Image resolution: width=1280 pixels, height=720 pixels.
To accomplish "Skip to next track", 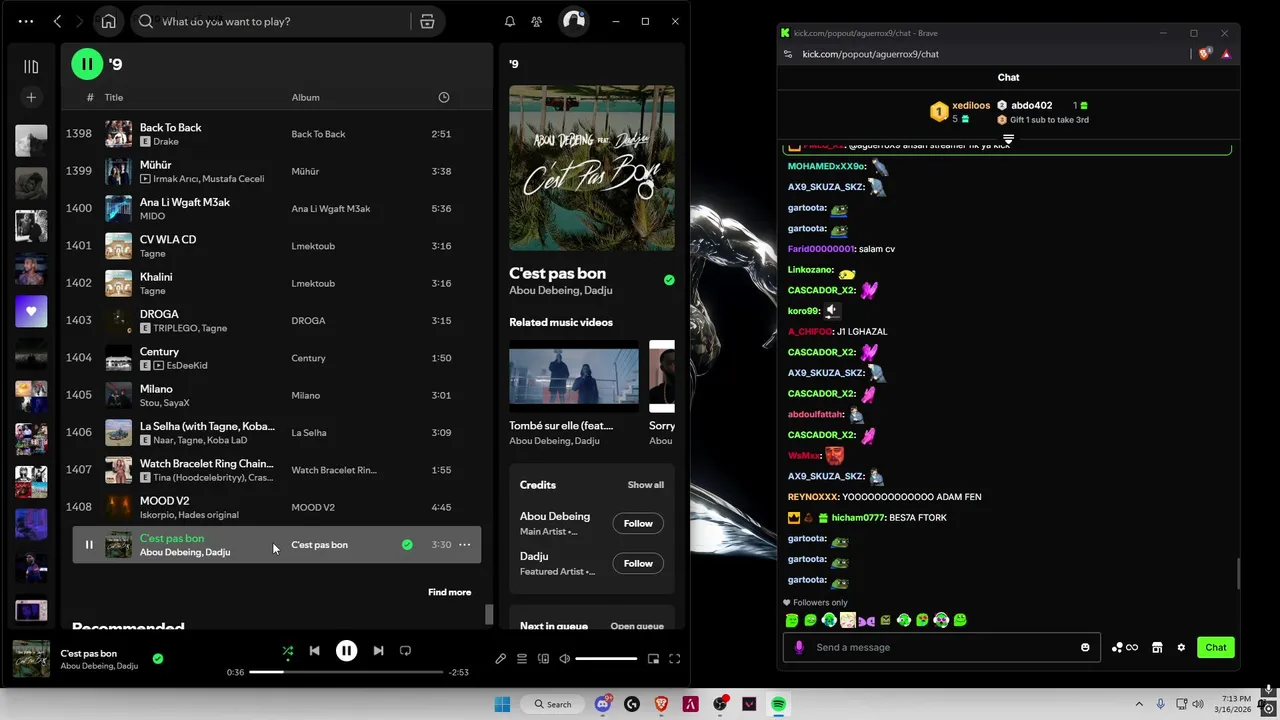I will 378,651.
